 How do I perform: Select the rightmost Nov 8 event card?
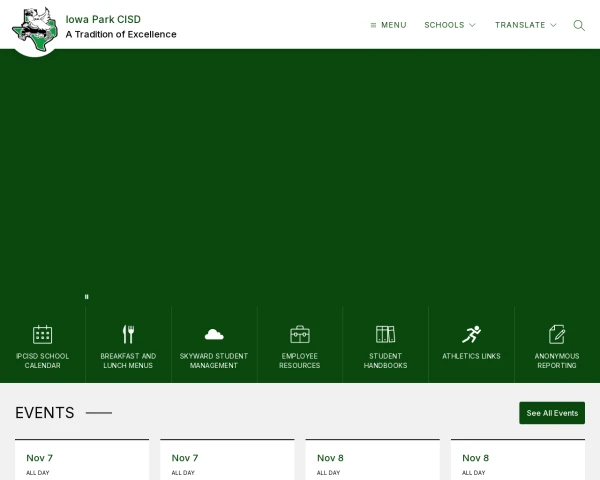[x=517, y=460]
